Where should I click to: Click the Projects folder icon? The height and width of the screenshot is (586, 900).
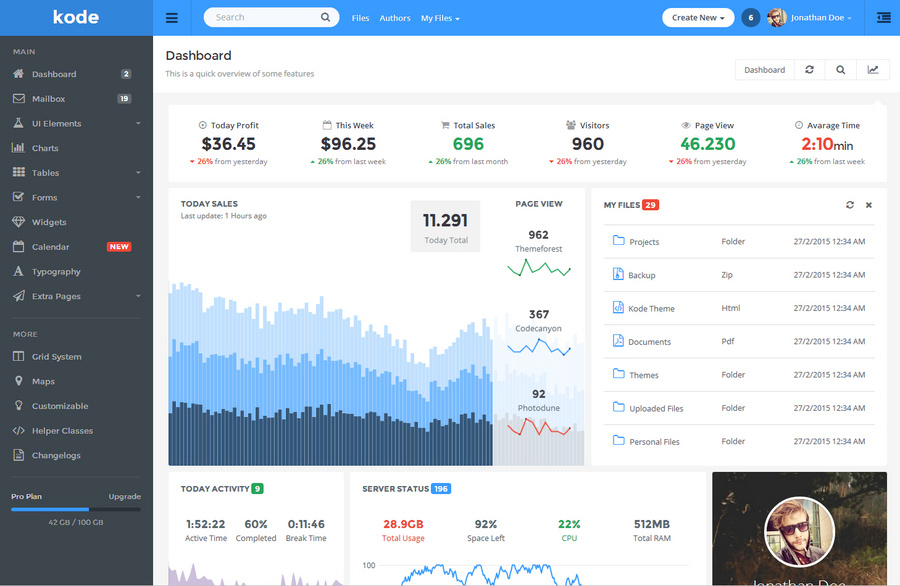(618, 240)
